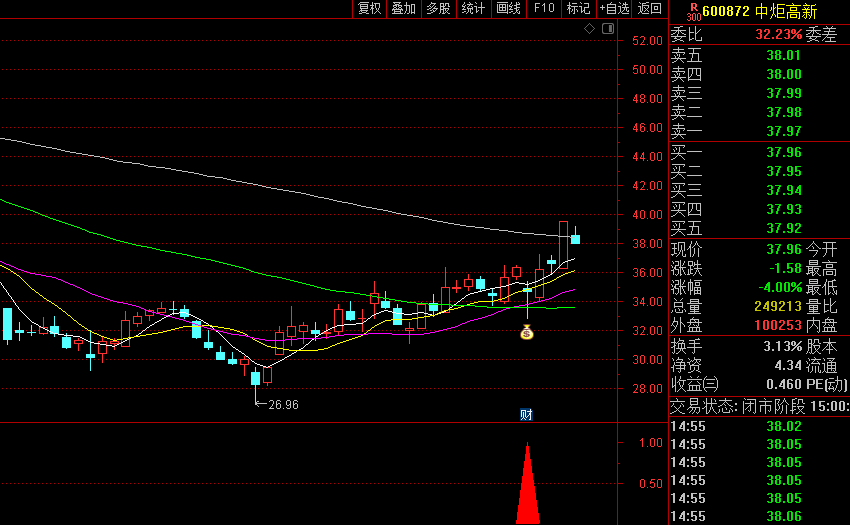Screen dimensions: 850x525
Task: Click the 换手 3.13% value
Action: coord(783,347)
